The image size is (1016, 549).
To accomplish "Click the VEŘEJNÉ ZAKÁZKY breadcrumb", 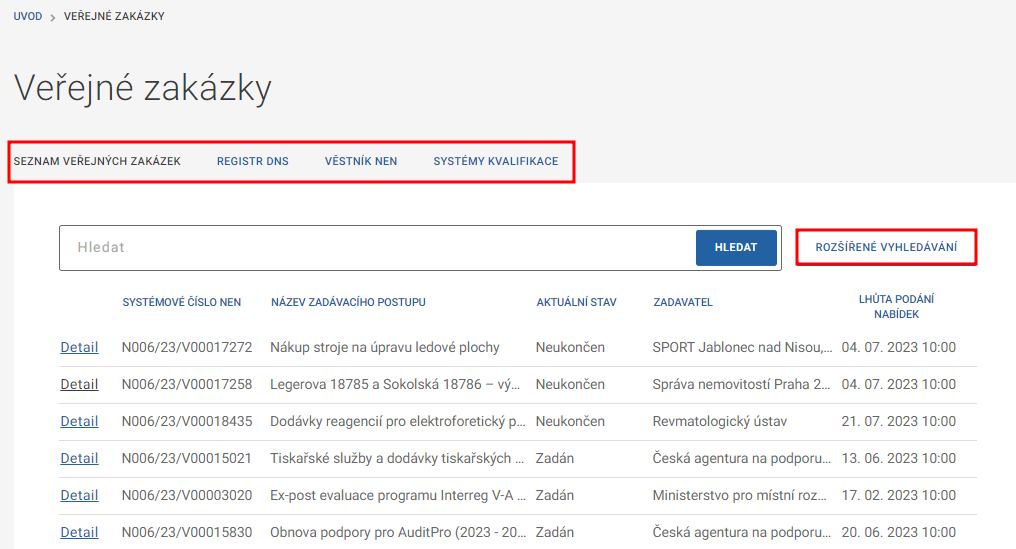I will [x=114, y=17].
